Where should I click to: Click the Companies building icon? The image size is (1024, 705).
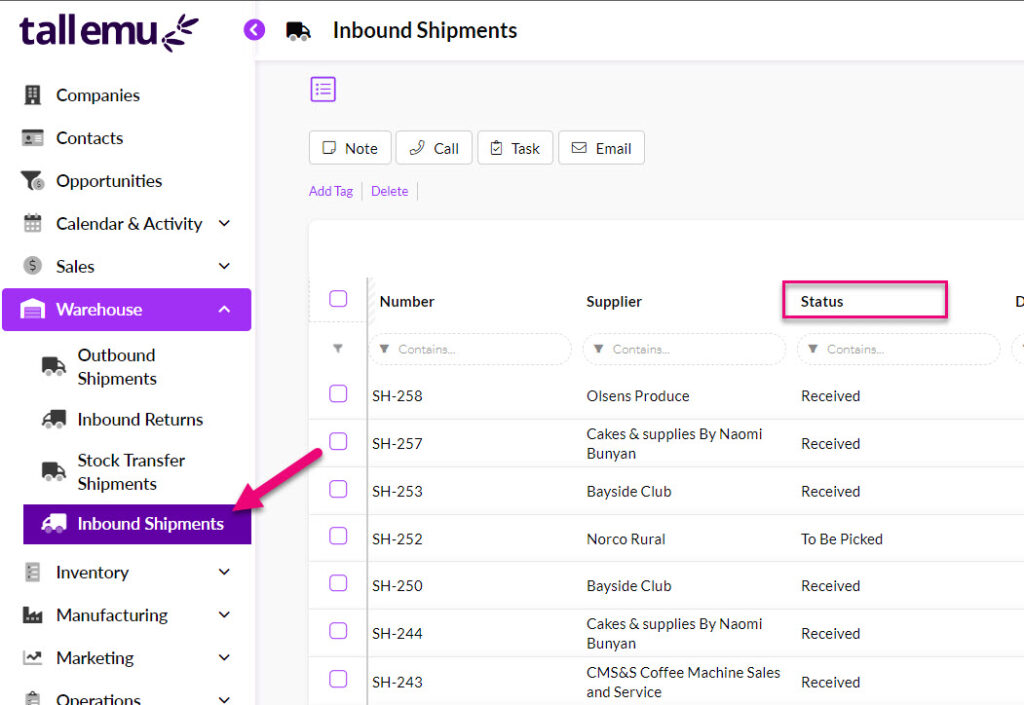[32, 95]
